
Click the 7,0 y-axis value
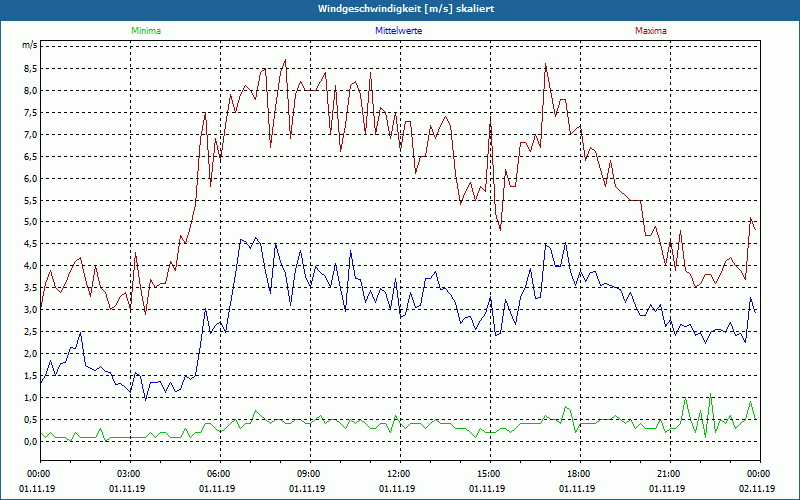coord(29,134)
